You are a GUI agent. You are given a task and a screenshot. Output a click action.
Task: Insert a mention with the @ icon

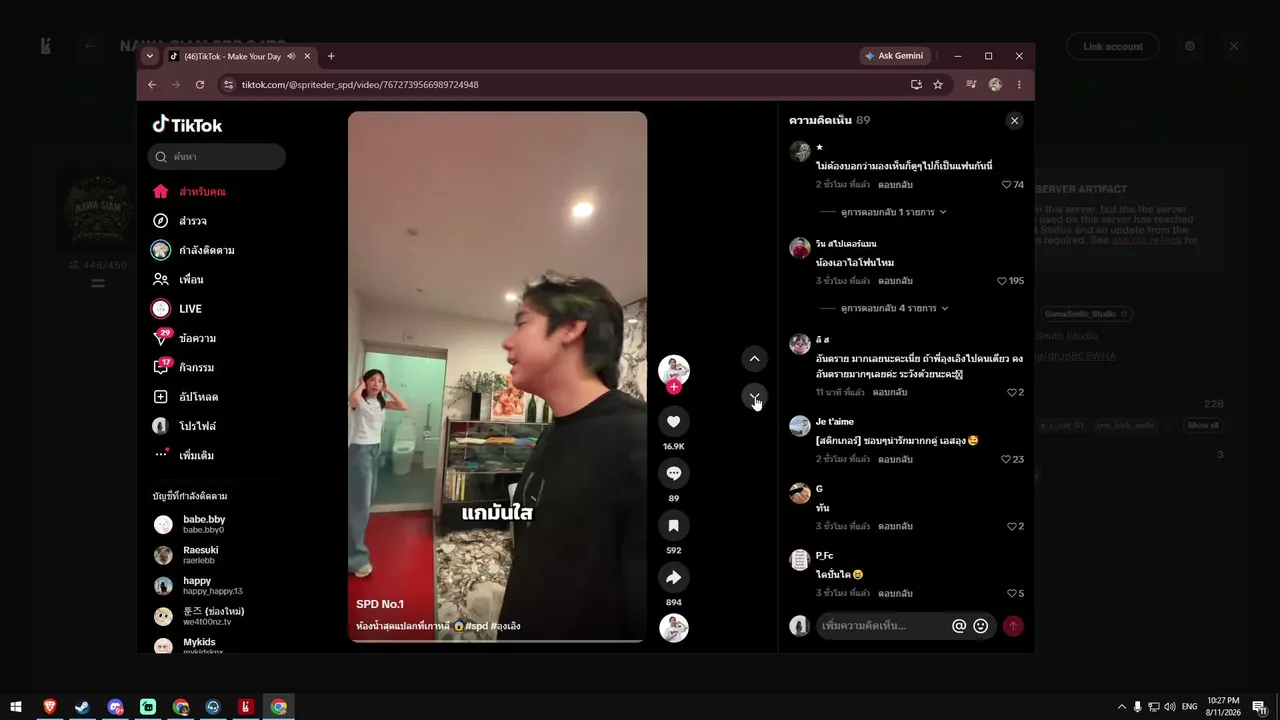(x=959, y=626)
